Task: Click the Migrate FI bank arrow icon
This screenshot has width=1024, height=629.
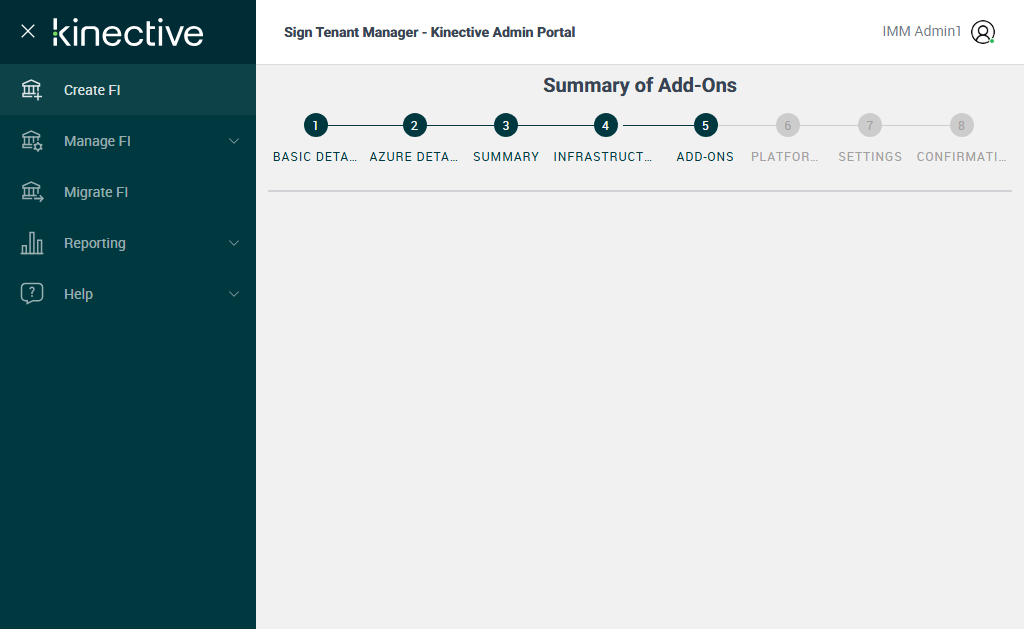Action: click(x=31, y=191)
